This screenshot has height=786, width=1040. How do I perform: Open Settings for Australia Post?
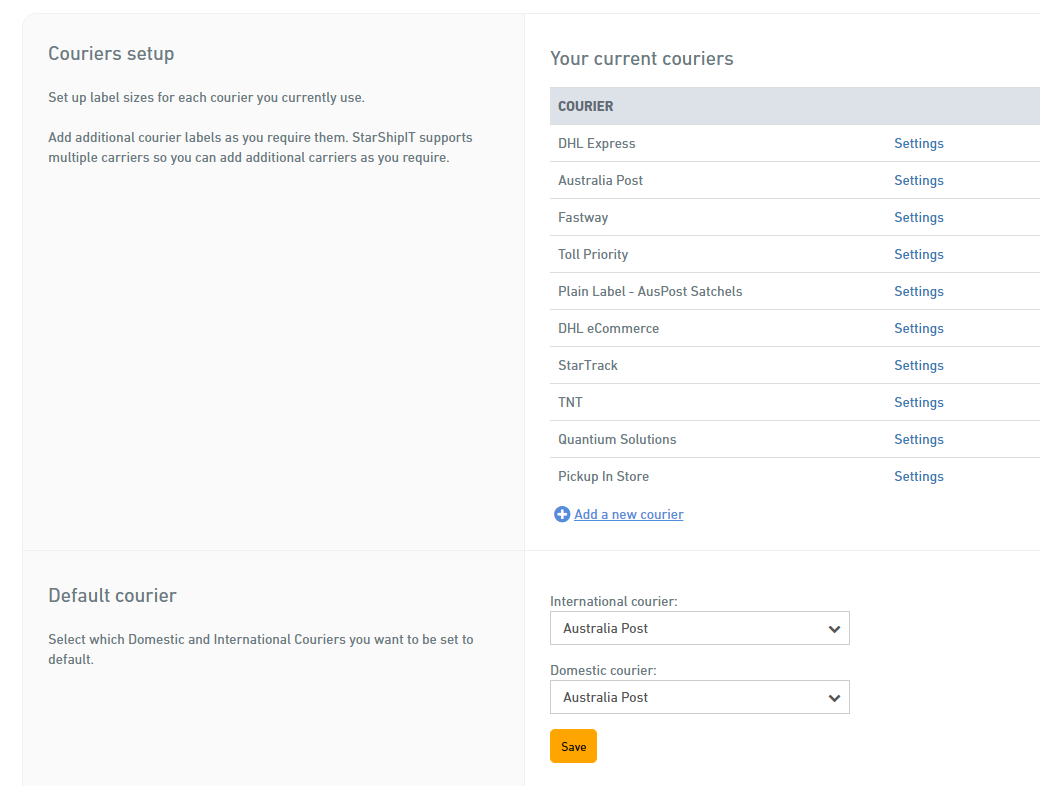pos(918,180)
